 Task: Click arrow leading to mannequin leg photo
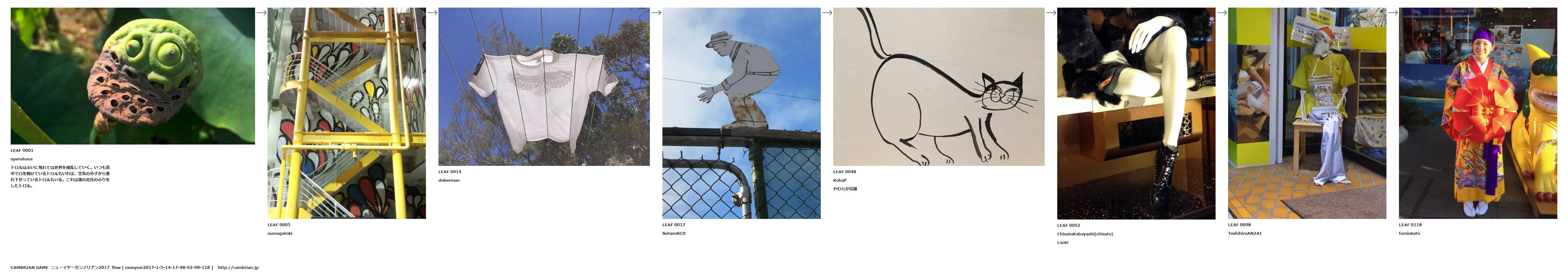(x=1051, y=12)
